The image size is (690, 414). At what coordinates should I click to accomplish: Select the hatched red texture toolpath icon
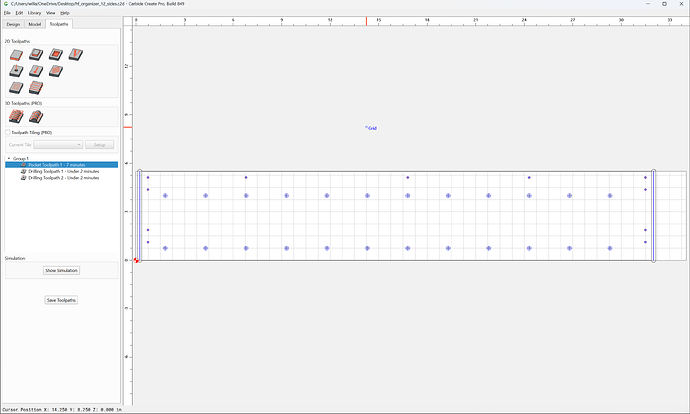pos(56,71)
